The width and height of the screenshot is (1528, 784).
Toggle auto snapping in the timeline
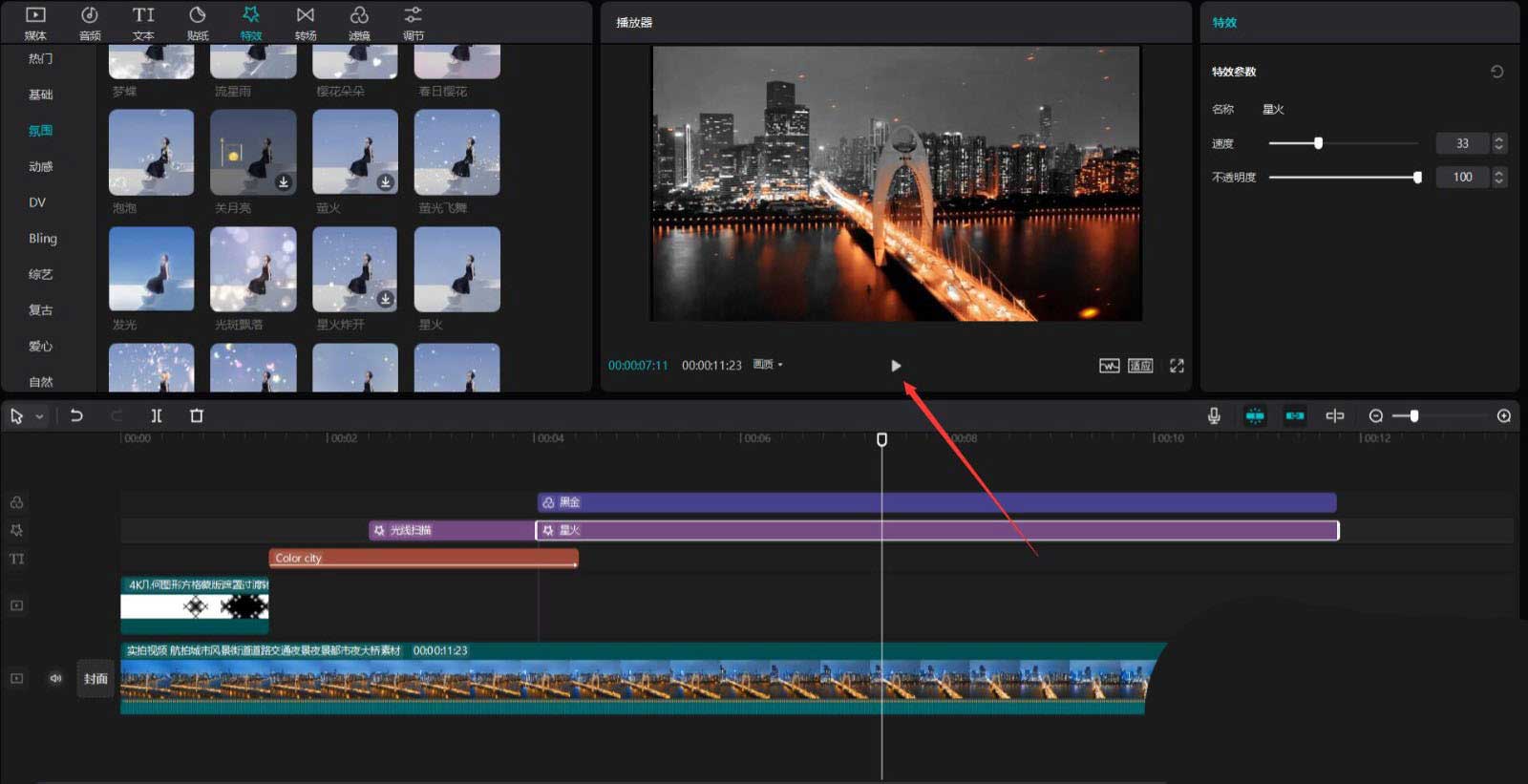(1295, 415)
